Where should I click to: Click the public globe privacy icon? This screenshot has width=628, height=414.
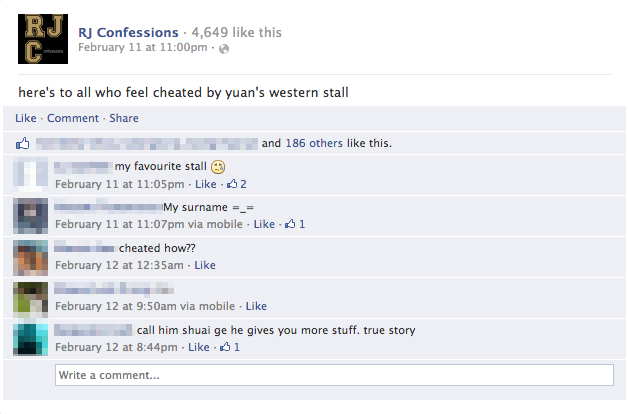coord(223,48)
